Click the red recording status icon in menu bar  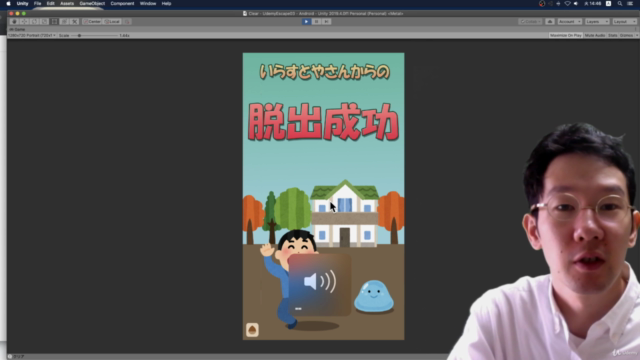coord(542,4)
